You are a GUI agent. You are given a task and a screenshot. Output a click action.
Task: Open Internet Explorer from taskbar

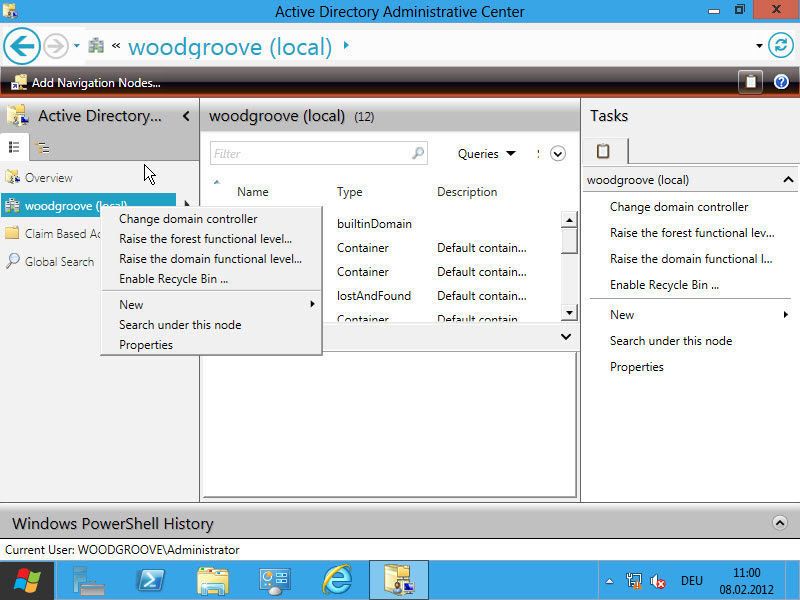(337, 581)
